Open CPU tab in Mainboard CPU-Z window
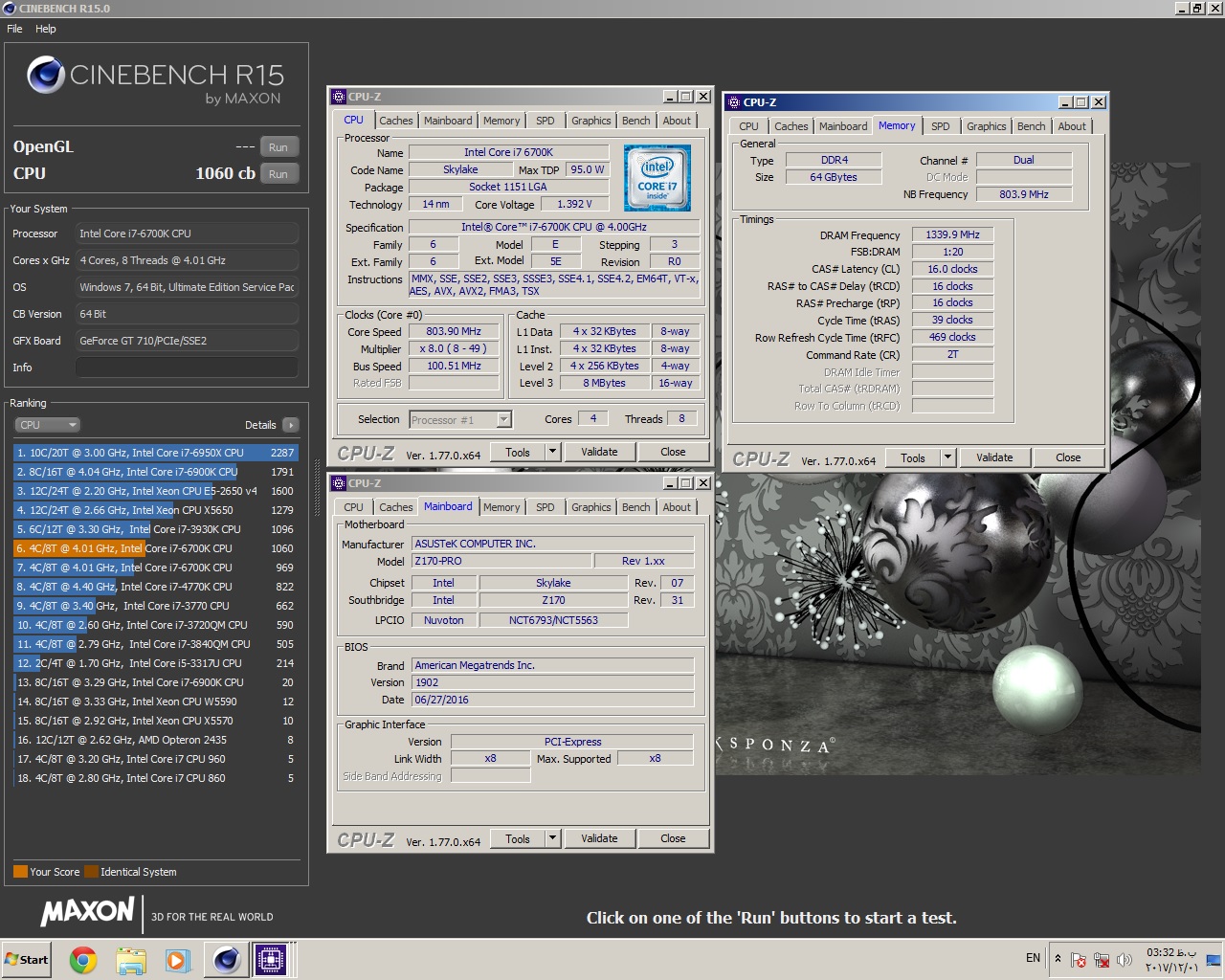 (353, 507)
